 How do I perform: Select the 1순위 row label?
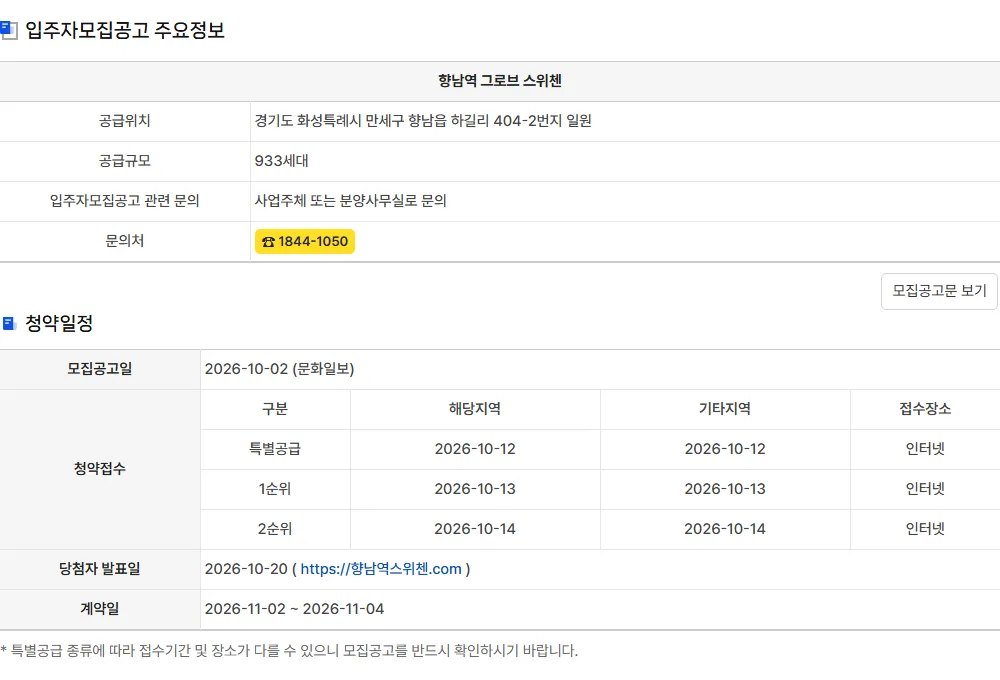coord(275,489)
